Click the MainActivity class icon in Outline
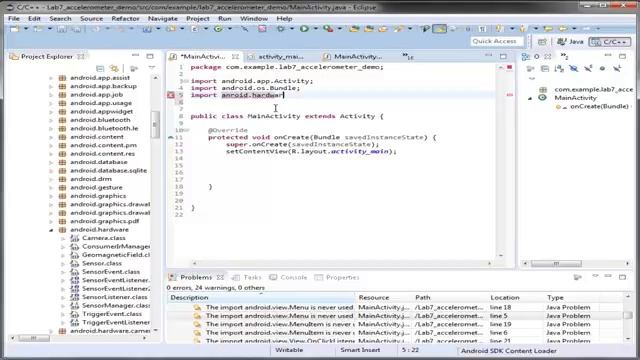640x360 pixels. (542, 98)
